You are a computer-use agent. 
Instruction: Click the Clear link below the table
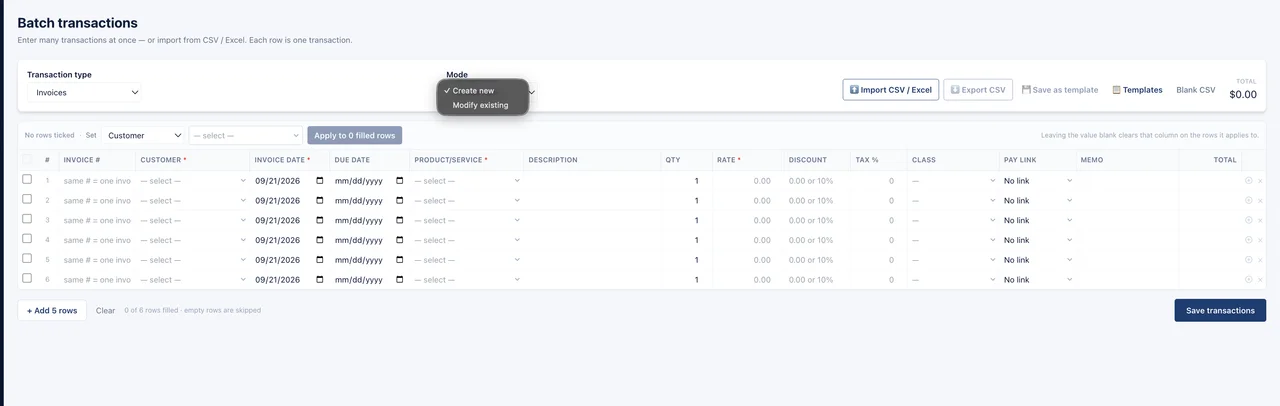(105, 311)
